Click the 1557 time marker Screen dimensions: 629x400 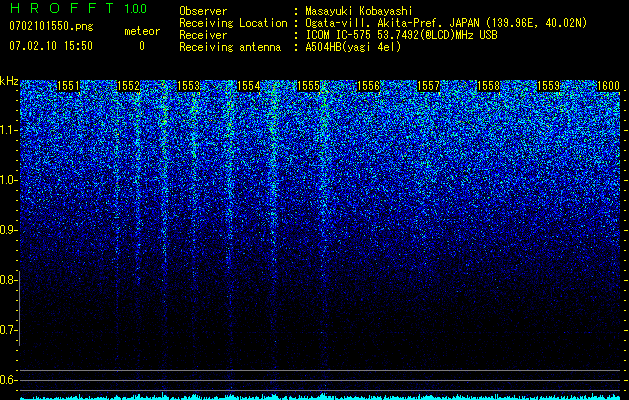tap(429, 86)
